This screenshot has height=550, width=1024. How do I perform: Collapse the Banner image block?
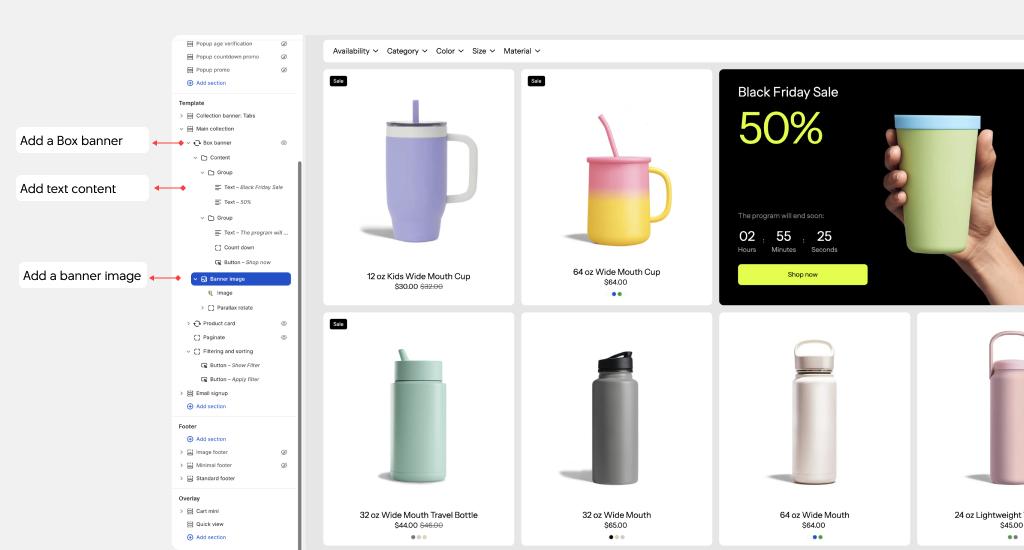(x=195, y=279)
